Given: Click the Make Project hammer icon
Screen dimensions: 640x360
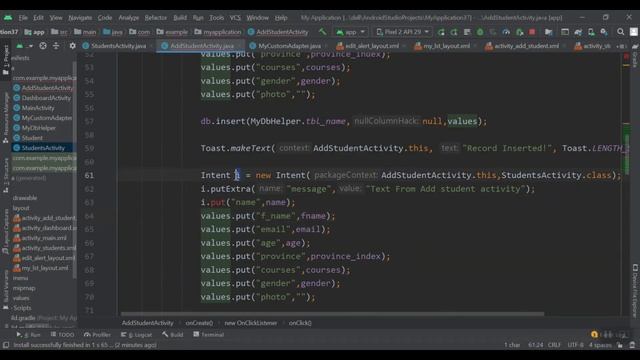Looking at the screenshot, I should tap(322, 32).
